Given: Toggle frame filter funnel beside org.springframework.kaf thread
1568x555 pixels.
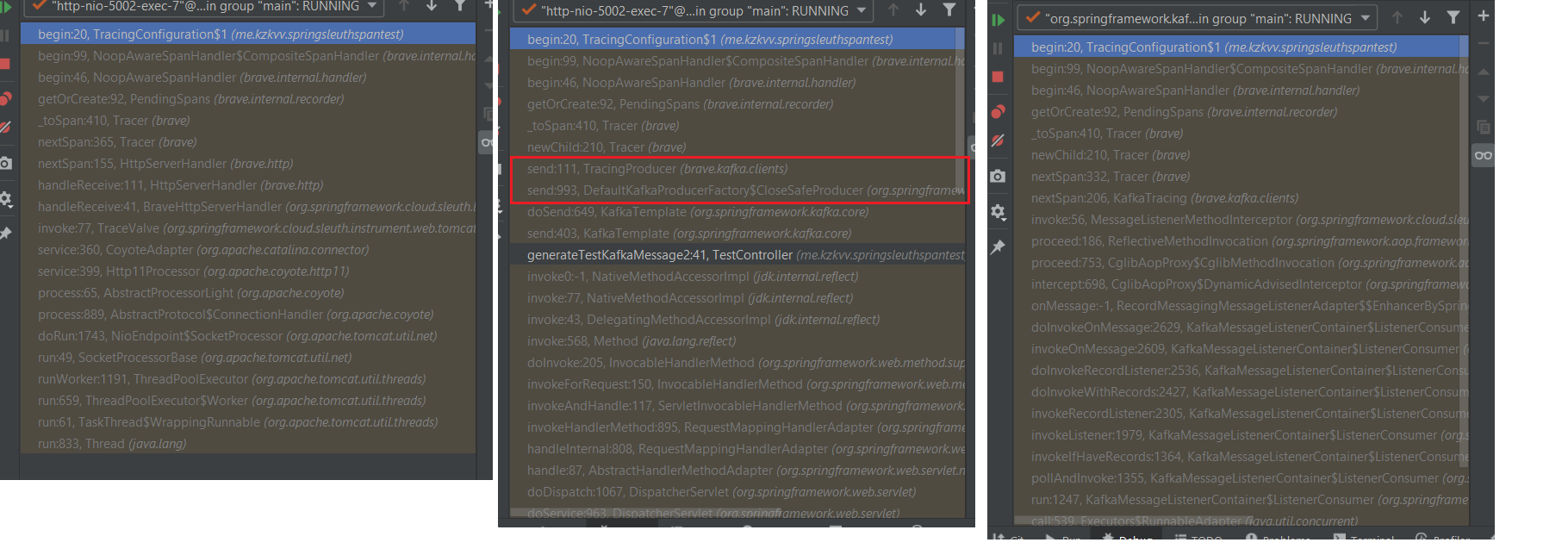Looking at the screenshot, I should point(1453,17).
